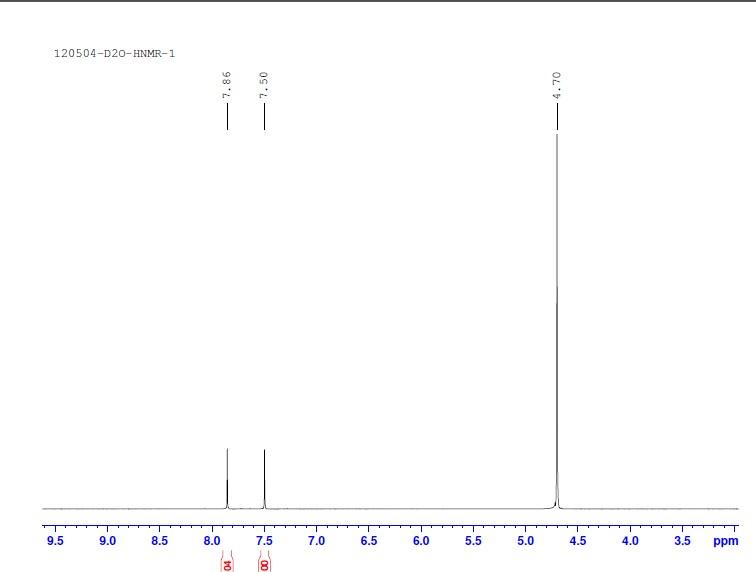This screenshot has height=572, width=756.
Task: Click the 4.0 axis tick label
Action: pyautogui.click(x=630, y=541)
